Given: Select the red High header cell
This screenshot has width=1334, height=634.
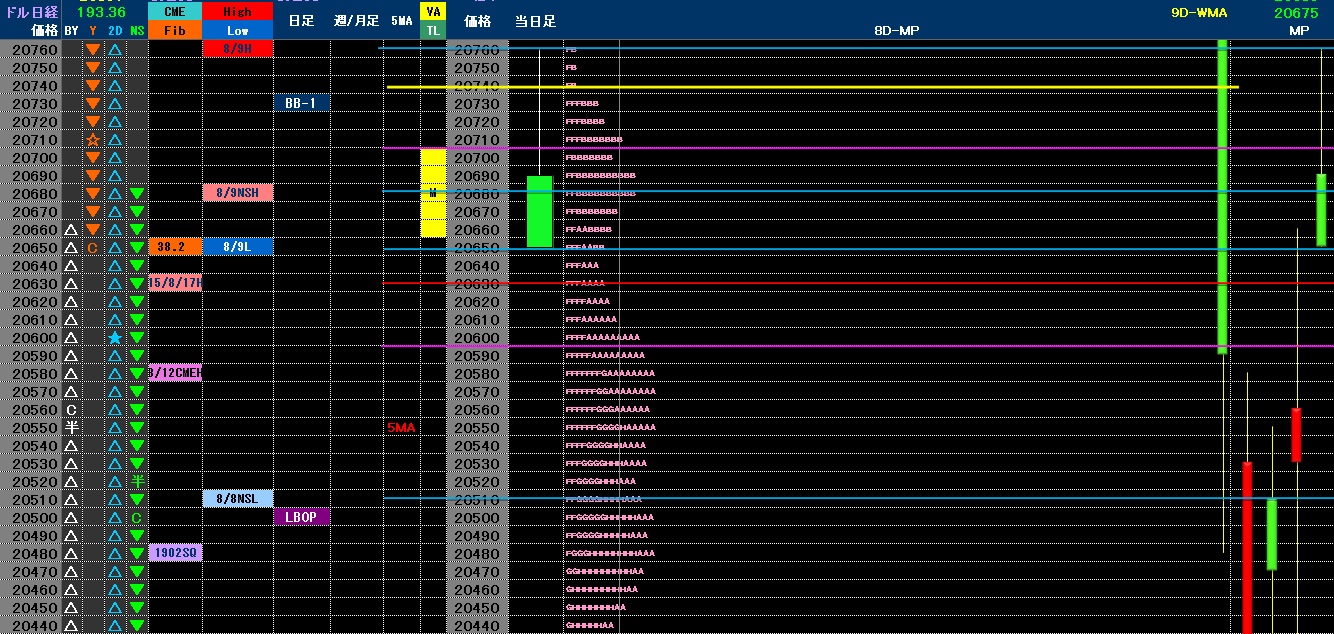Looking at the screenshot, I should coord(237,12).
